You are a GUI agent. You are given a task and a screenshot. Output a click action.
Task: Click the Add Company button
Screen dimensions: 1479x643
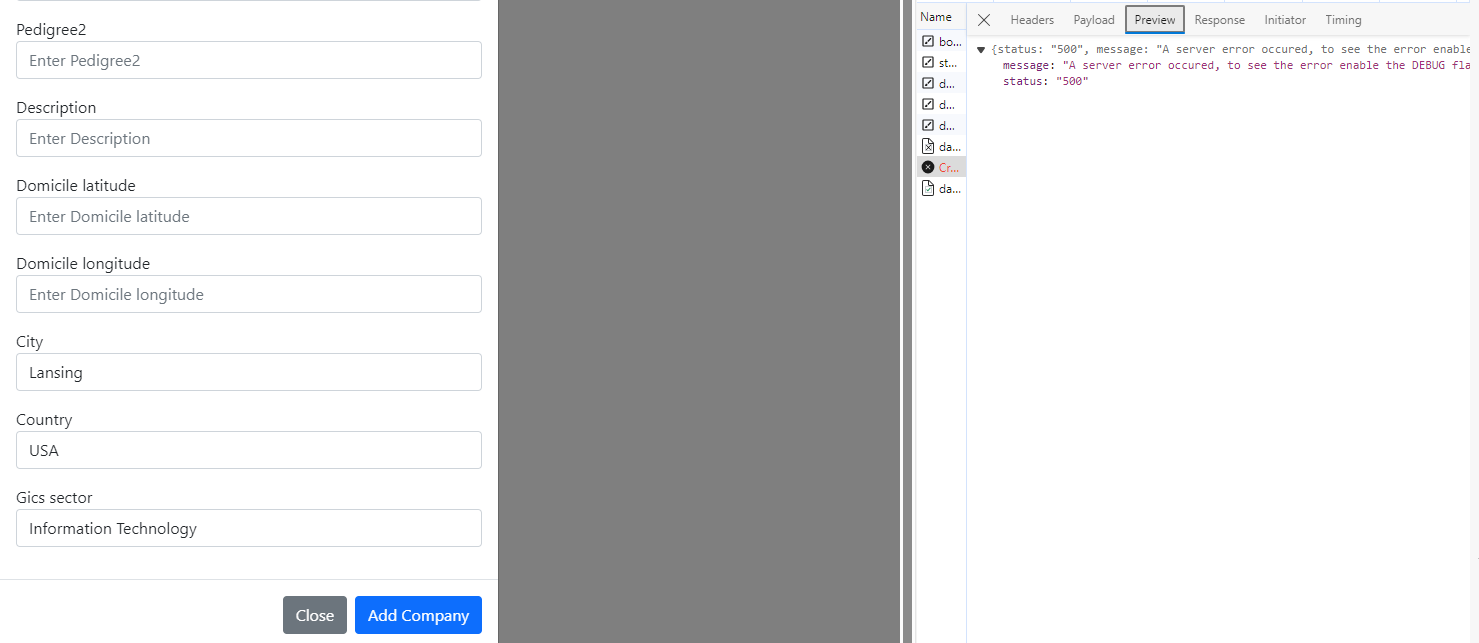[x=418, y=615]
